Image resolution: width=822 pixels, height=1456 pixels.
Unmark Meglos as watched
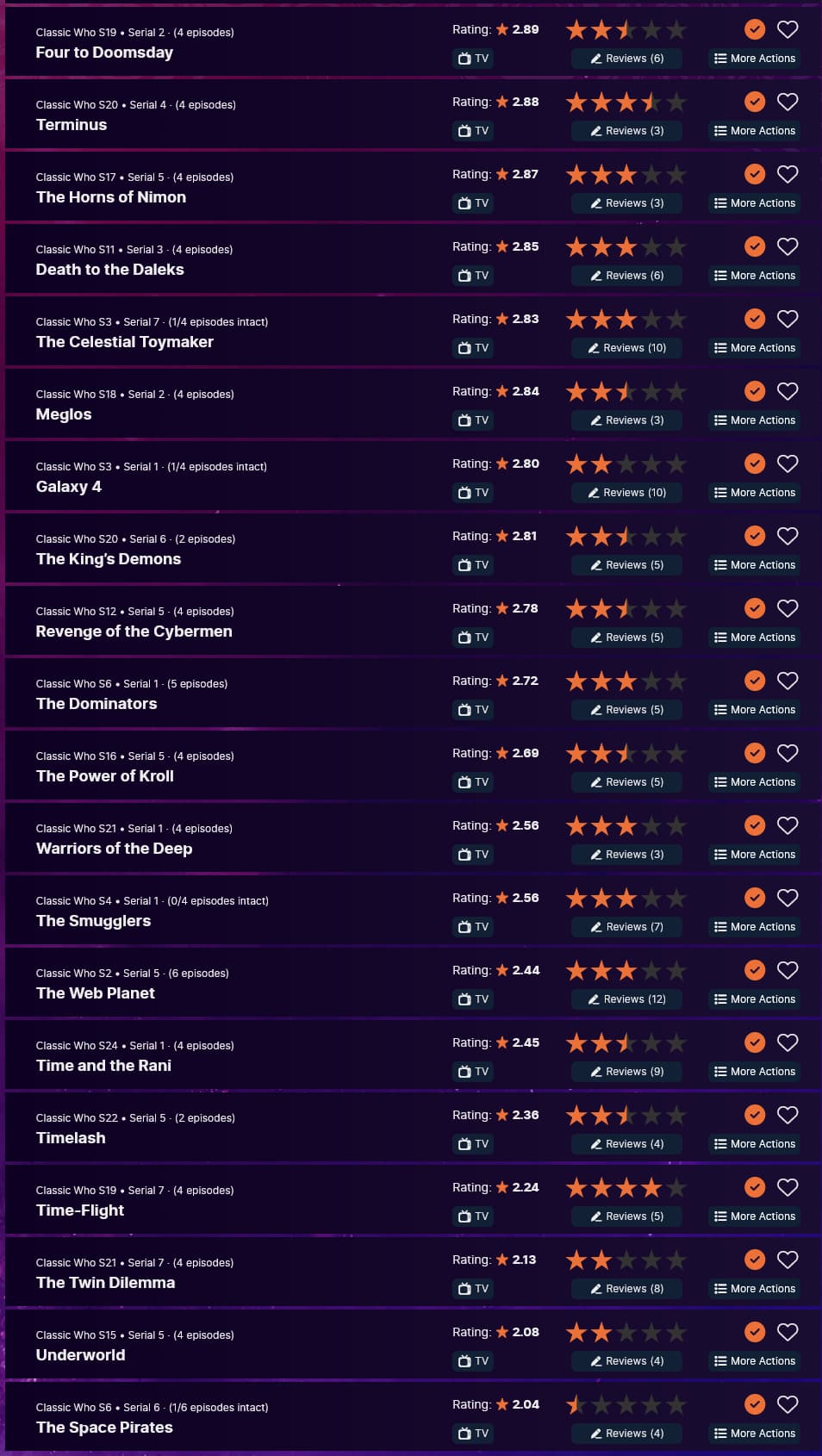(755, 391)
